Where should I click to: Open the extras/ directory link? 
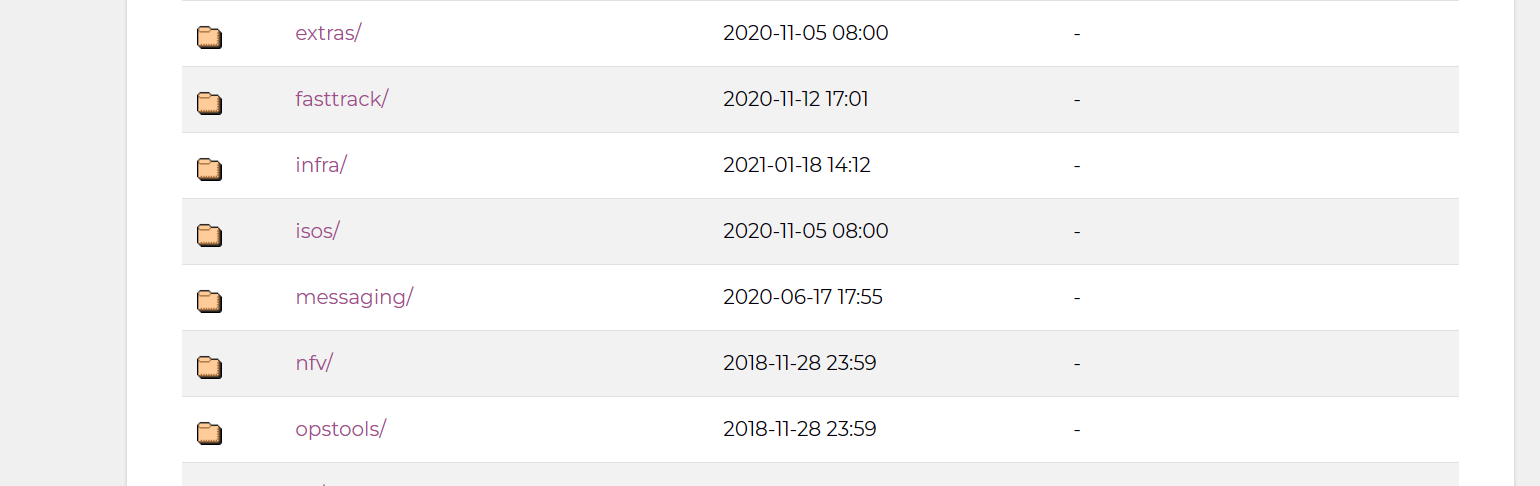tap(328, 33)
